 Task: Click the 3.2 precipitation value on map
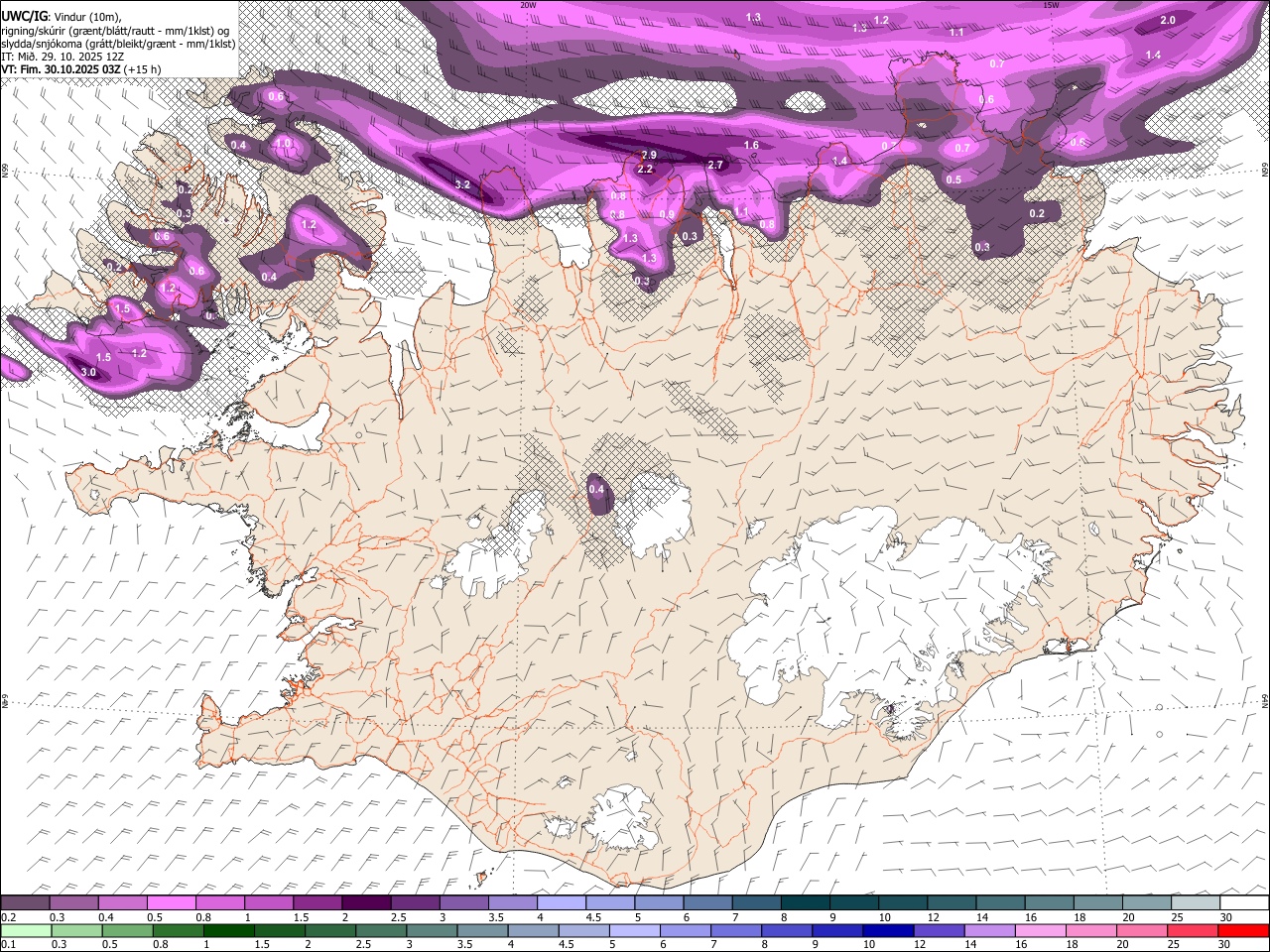pos(462,184)
